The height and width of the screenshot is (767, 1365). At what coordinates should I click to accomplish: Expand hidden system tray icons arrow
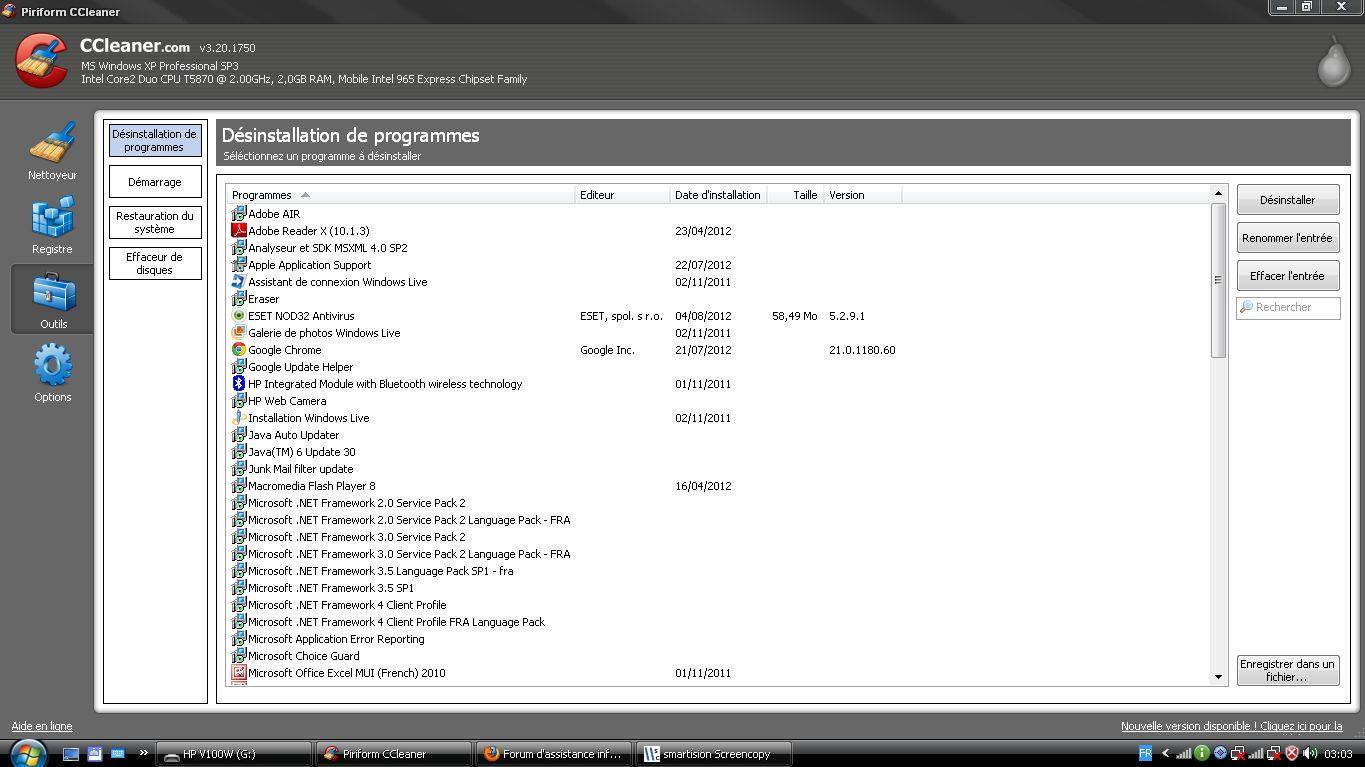pos(1165,754)
